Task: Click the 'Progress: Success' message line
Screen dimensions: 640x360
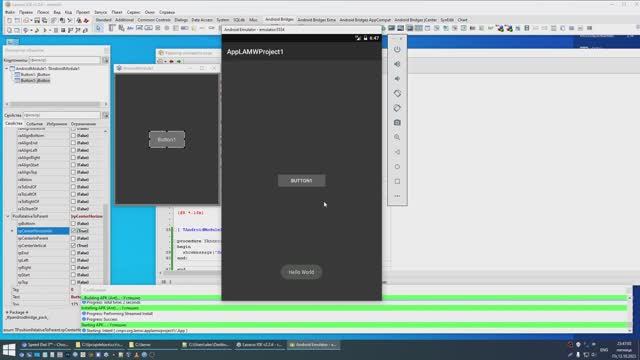Action: coord(102,319)
